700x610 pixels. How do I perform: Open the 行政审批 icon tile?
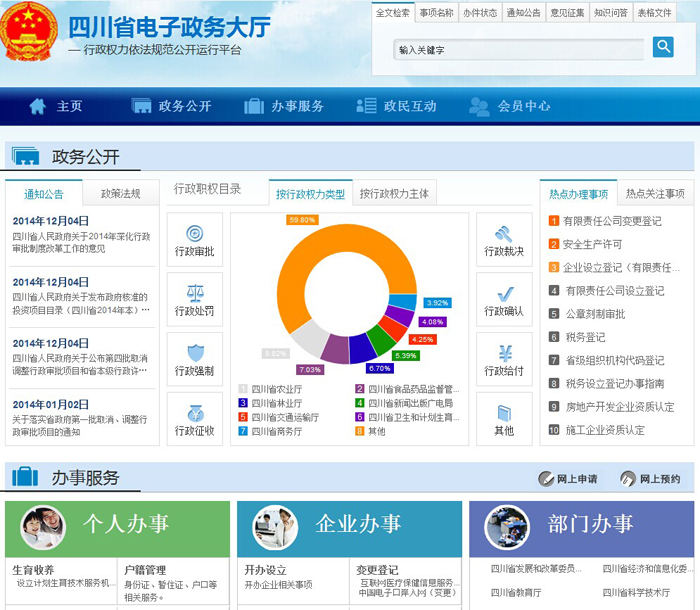pyautogui.click(x=194, y=240)
